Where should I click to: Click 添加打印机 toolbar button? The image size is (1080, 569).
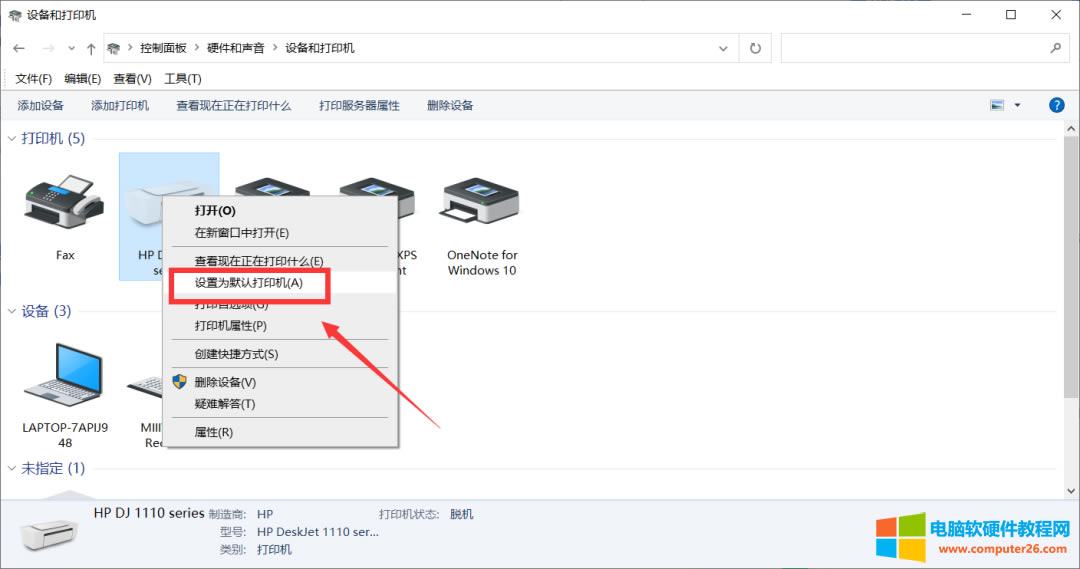pyautogui.click(x=120, y=105)
